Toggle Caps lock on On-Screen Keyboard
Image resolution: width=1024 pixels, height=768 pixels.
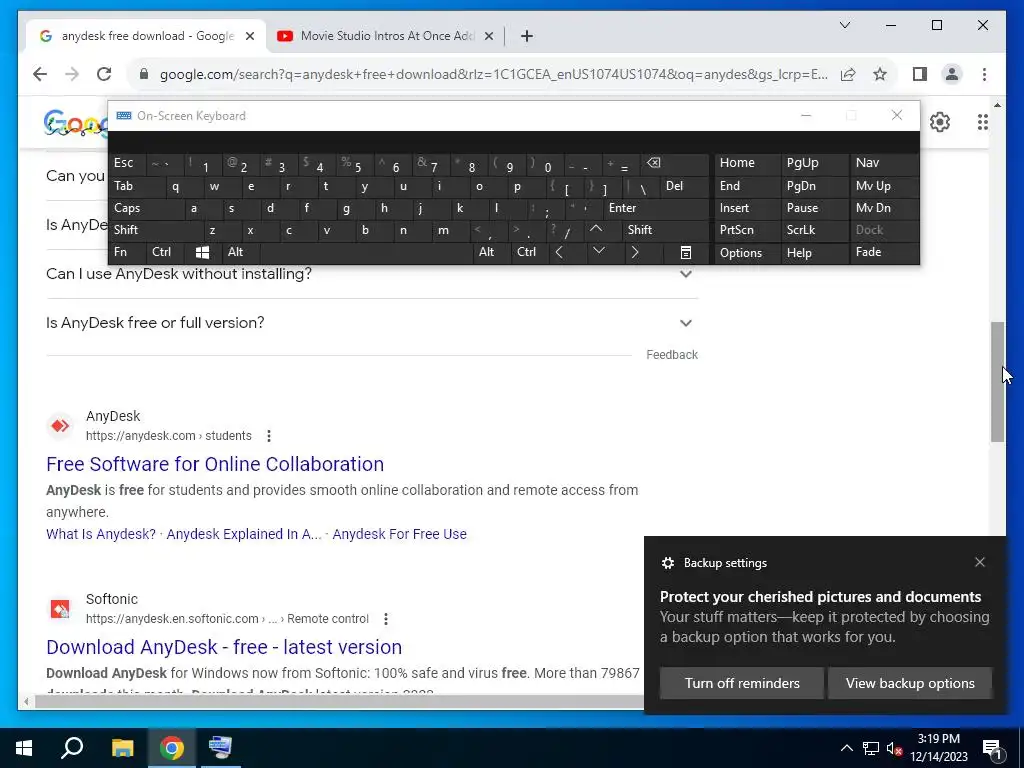145,208
